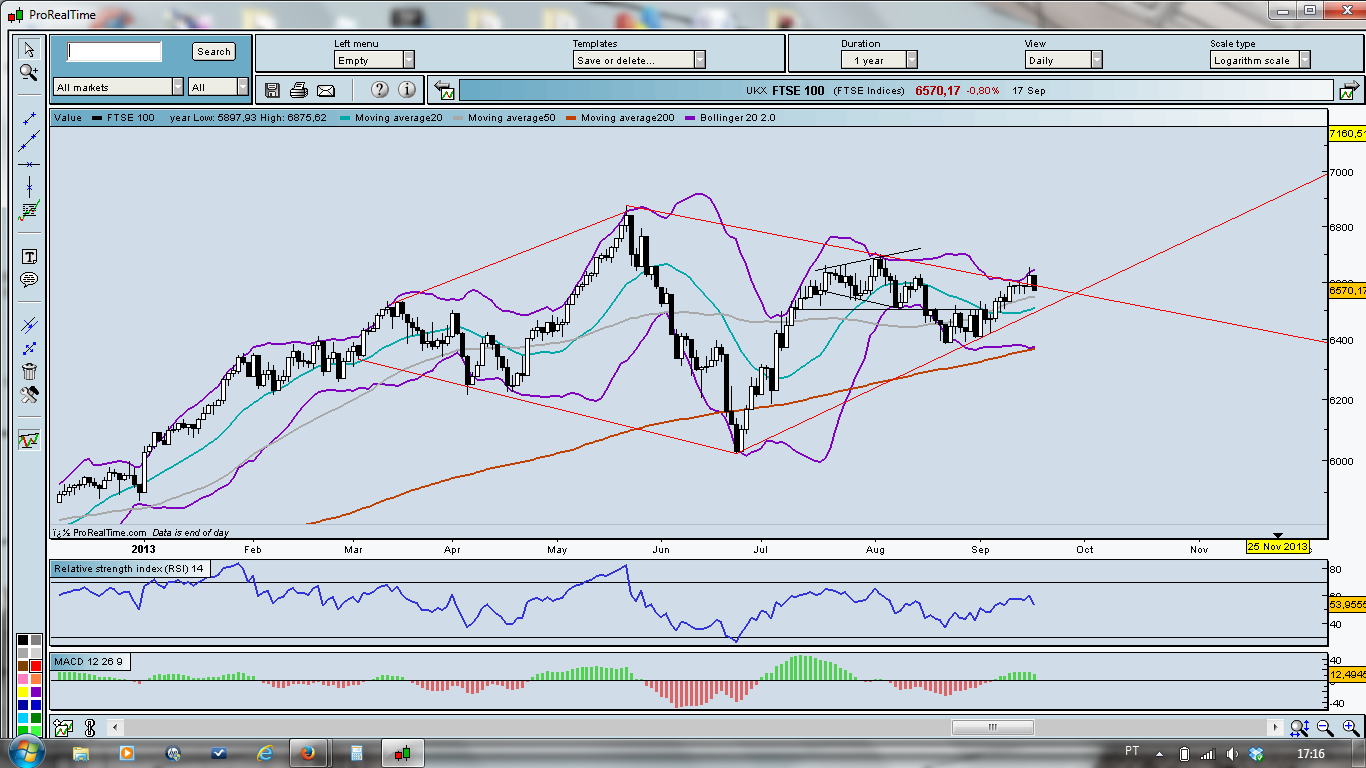Open the View dropdown set to Daily
The height and width of the screenshot is (768, 1366).
click(1062, 60)
